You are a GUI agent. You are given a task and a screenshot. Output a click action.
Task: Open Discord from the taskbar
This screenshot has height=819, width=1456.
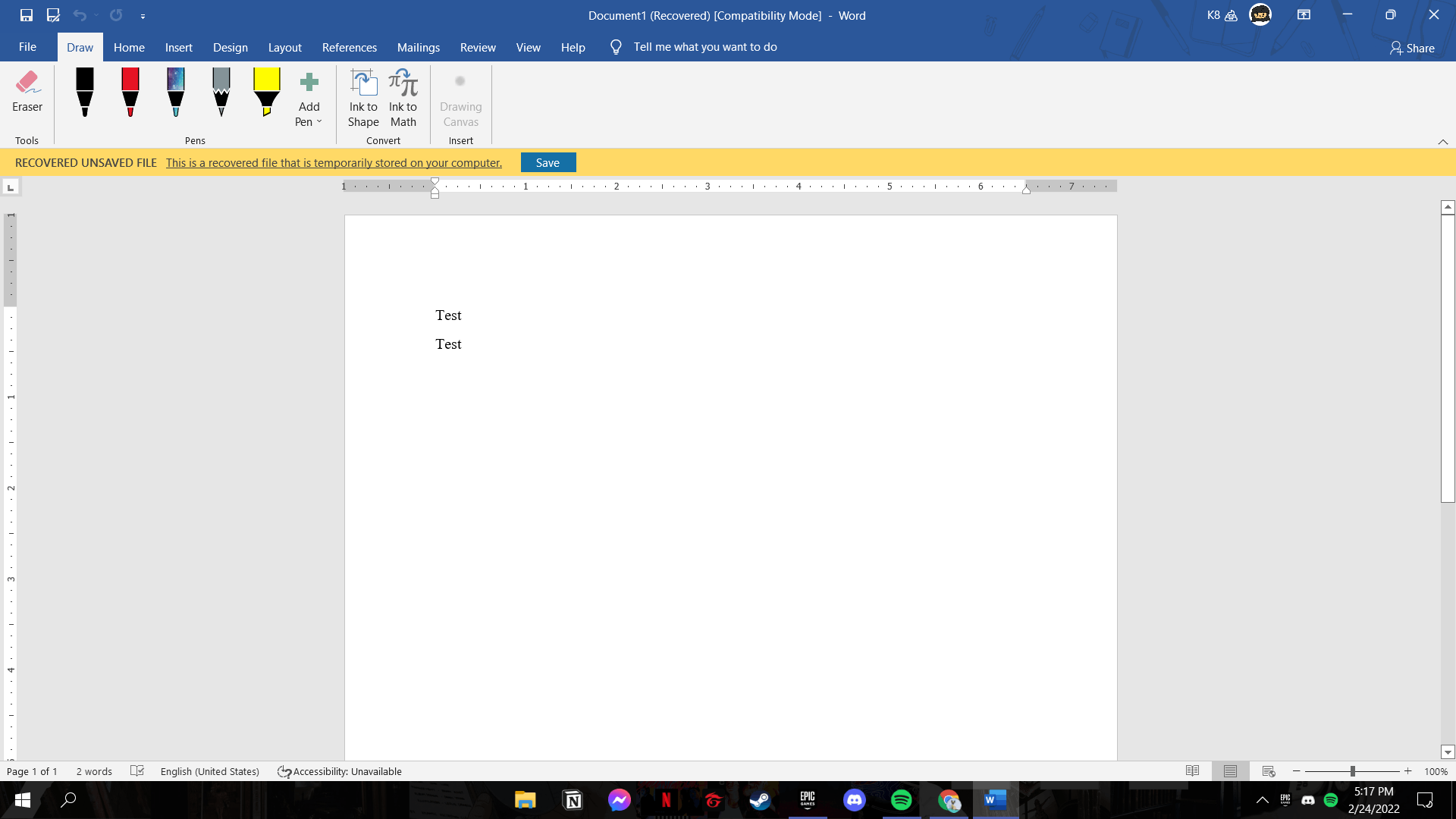pyautogui.click(x=855, y=800)
